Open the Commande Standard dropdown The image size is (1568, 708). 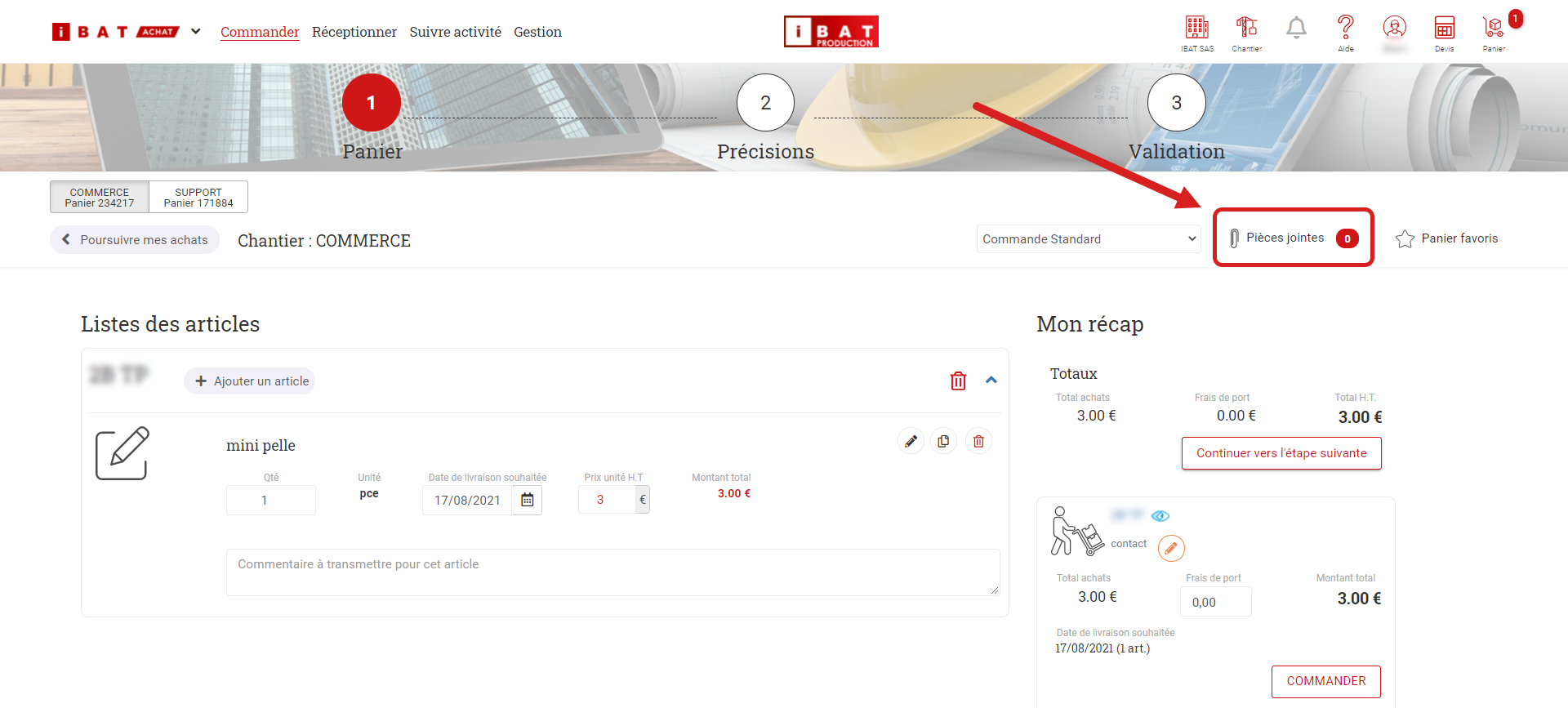(x=1088, y=238)
